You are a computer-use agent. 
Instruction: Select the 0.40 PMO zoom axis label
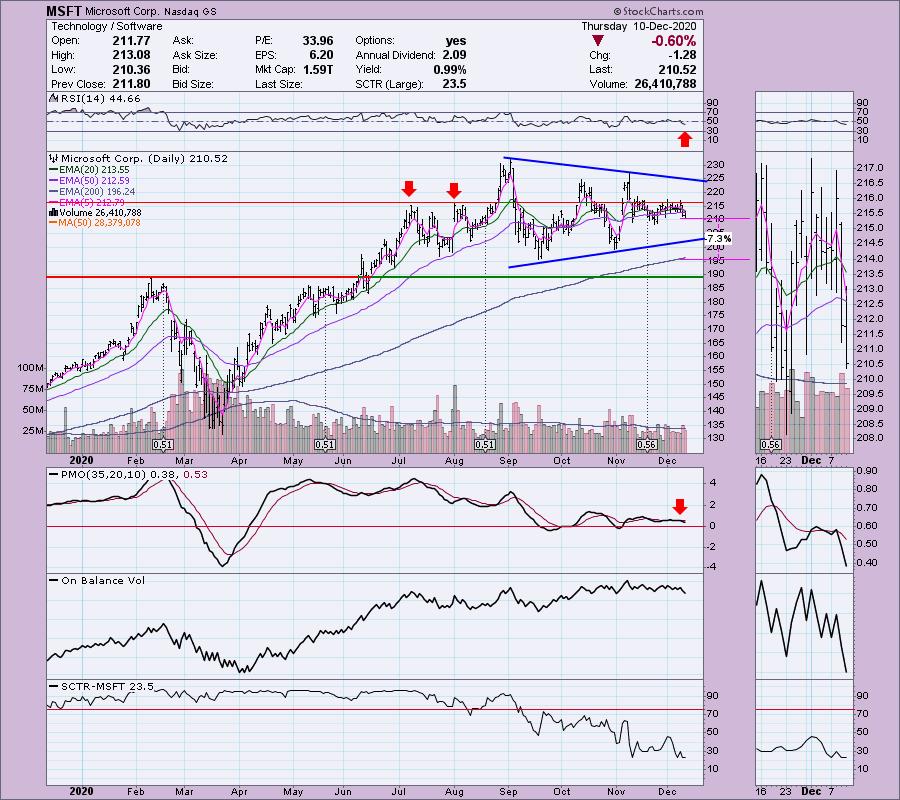tap(867, 562)
